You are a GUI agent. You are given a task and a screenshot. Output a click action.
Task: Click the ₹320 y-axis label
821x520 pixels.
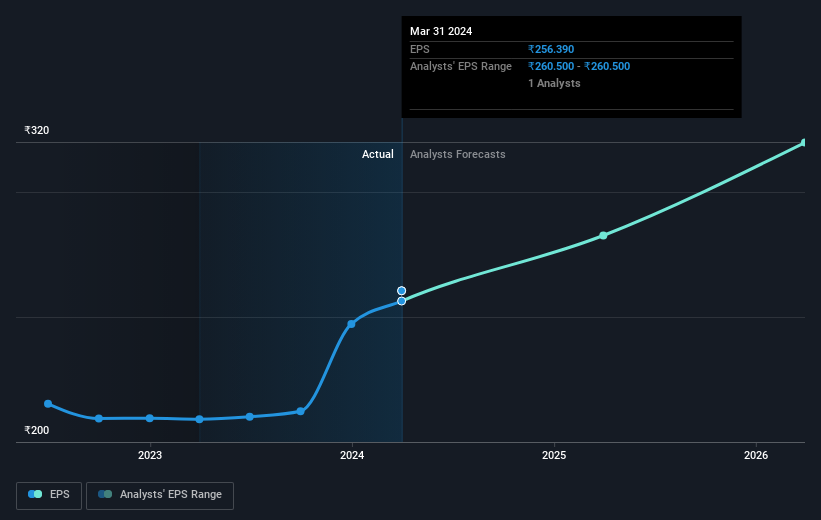tap(37, 130)
